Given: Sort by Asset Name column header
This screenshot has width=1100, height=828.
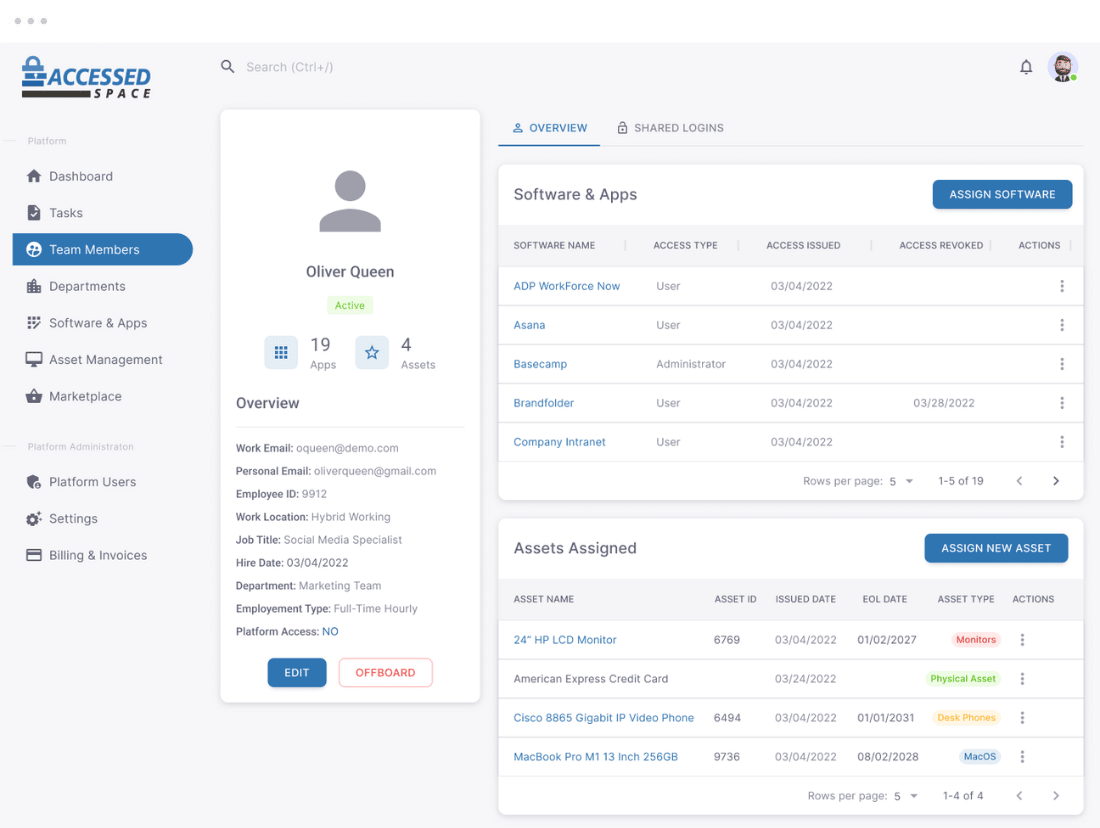Looking at the screenshot, I should pyautogui.click(x=544, y=599).
